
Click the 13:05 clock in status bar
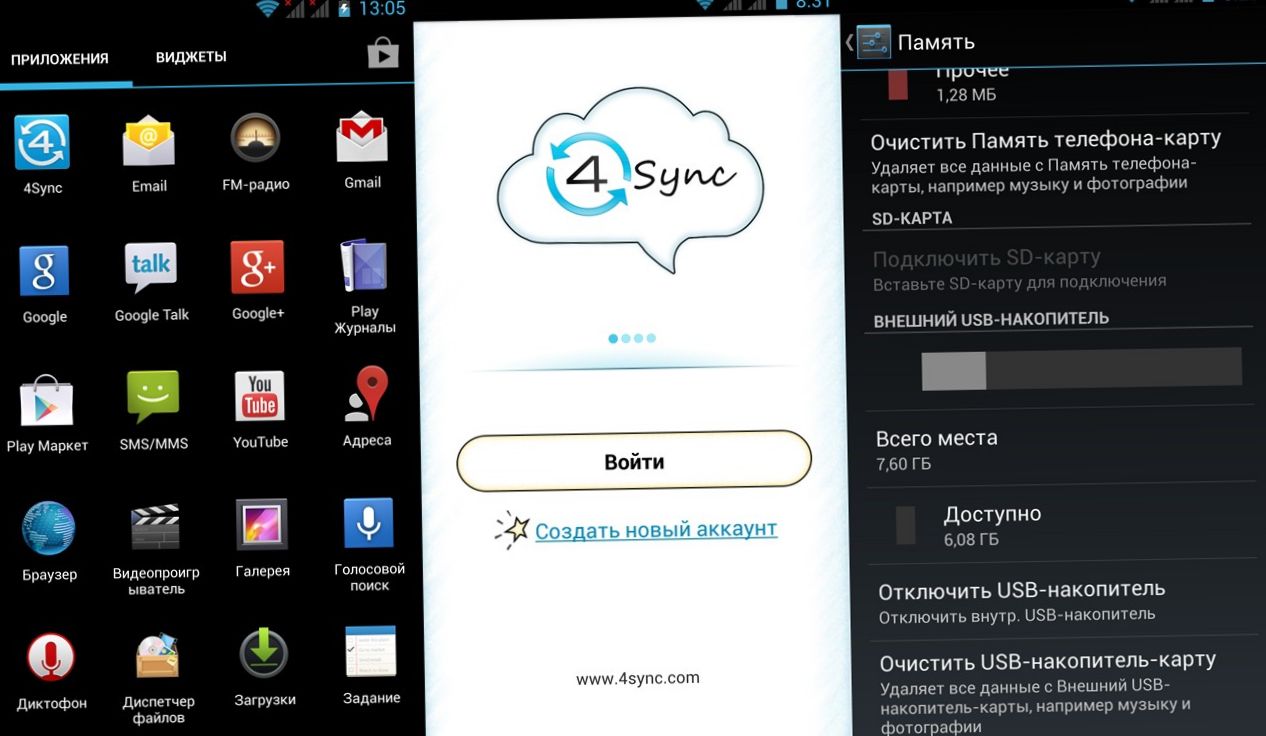381,9
